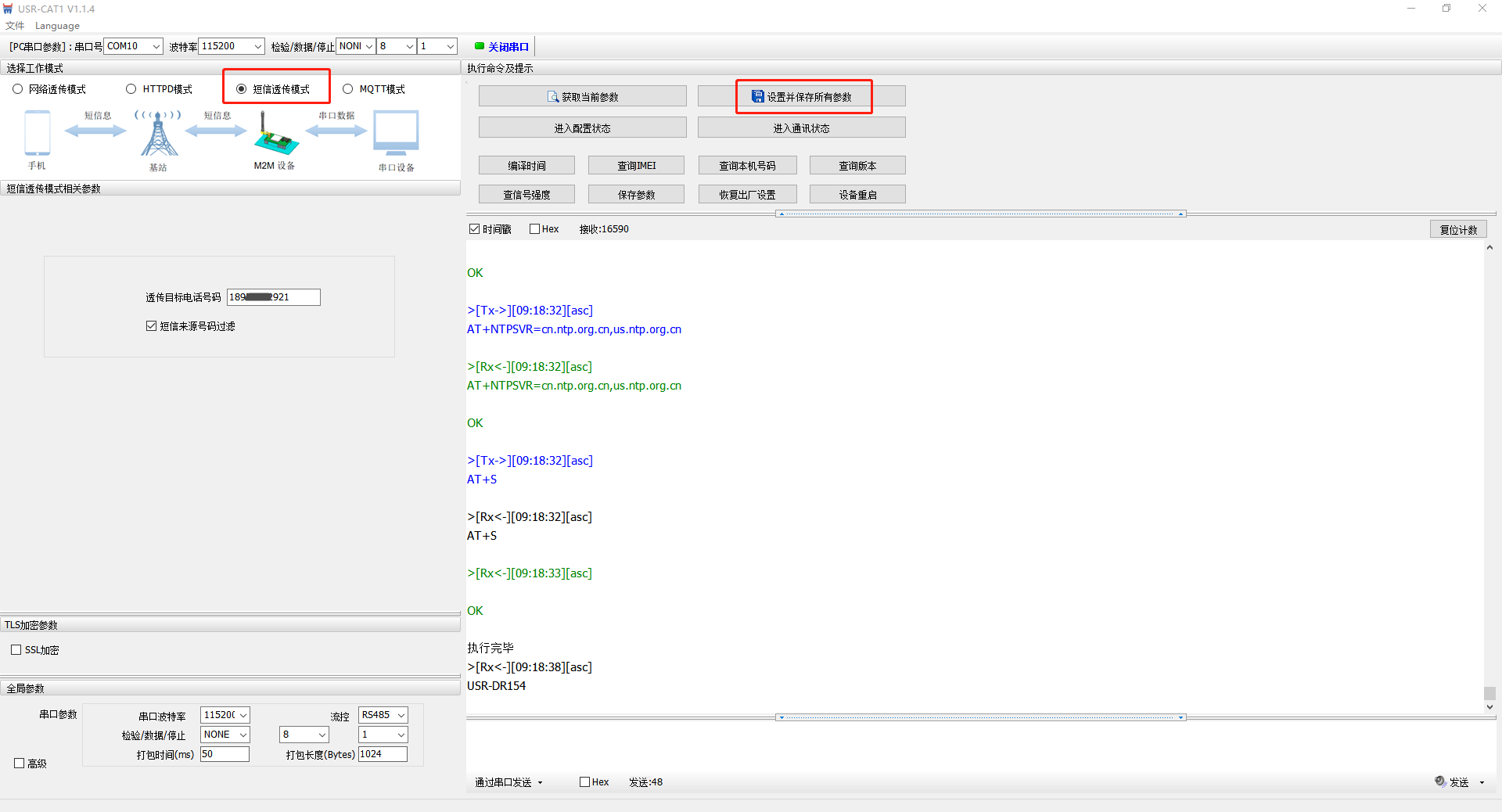Click the mobile phone icon in diagram

tap(37, 133)
